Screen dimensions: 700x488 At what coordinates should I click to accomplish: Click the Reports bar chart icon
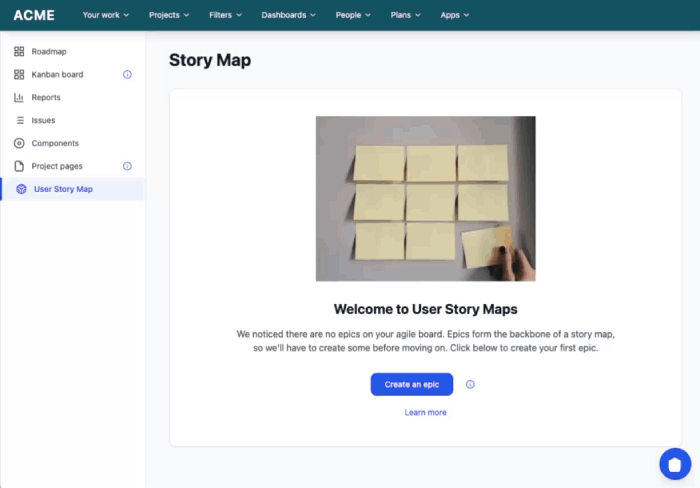[19, 97]
